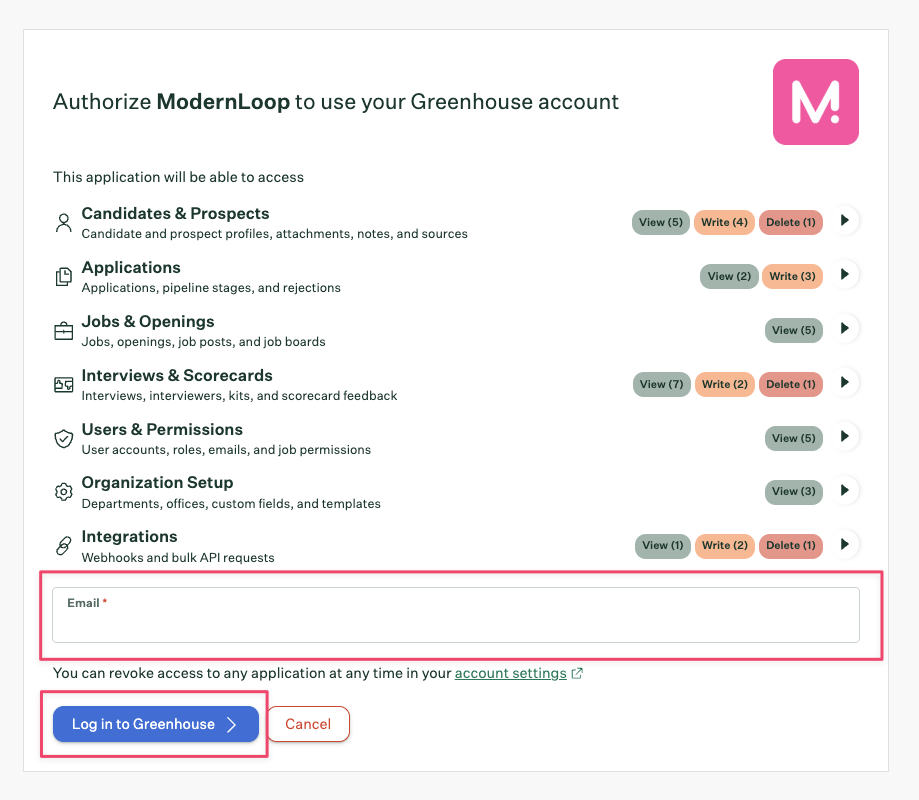Click the Users & Permissions shield icon
Viewport: 919px width, 800px height.
[63, 438]
